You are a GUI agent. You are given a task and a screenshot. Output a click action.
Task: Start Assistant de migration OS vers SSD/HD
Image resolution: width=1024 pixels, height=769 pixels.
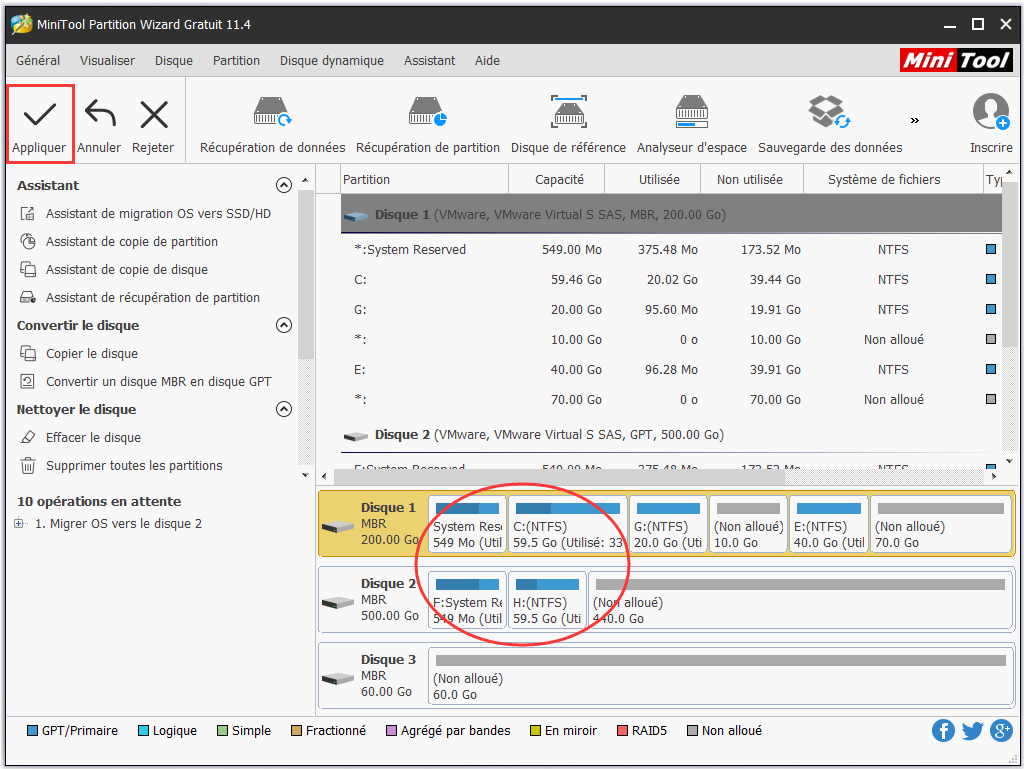[x=158, y=213]
